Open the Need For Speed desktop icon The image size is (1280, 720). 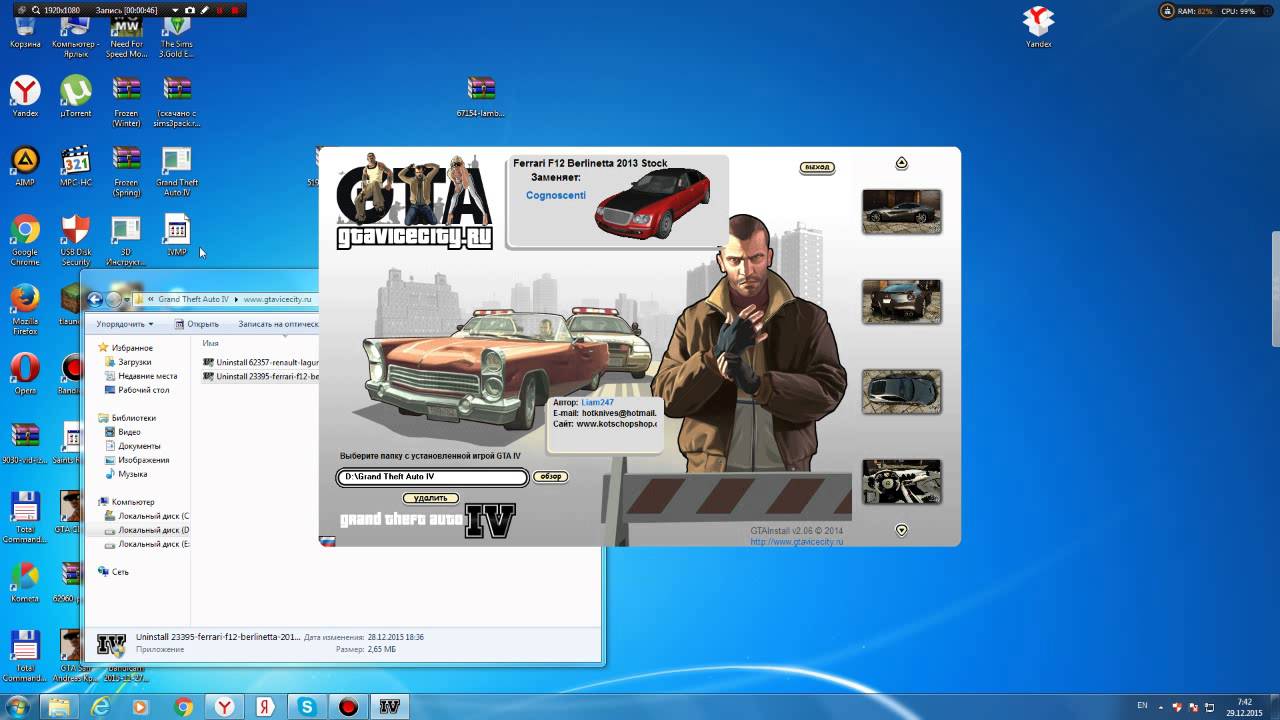(x=127, y=34)
